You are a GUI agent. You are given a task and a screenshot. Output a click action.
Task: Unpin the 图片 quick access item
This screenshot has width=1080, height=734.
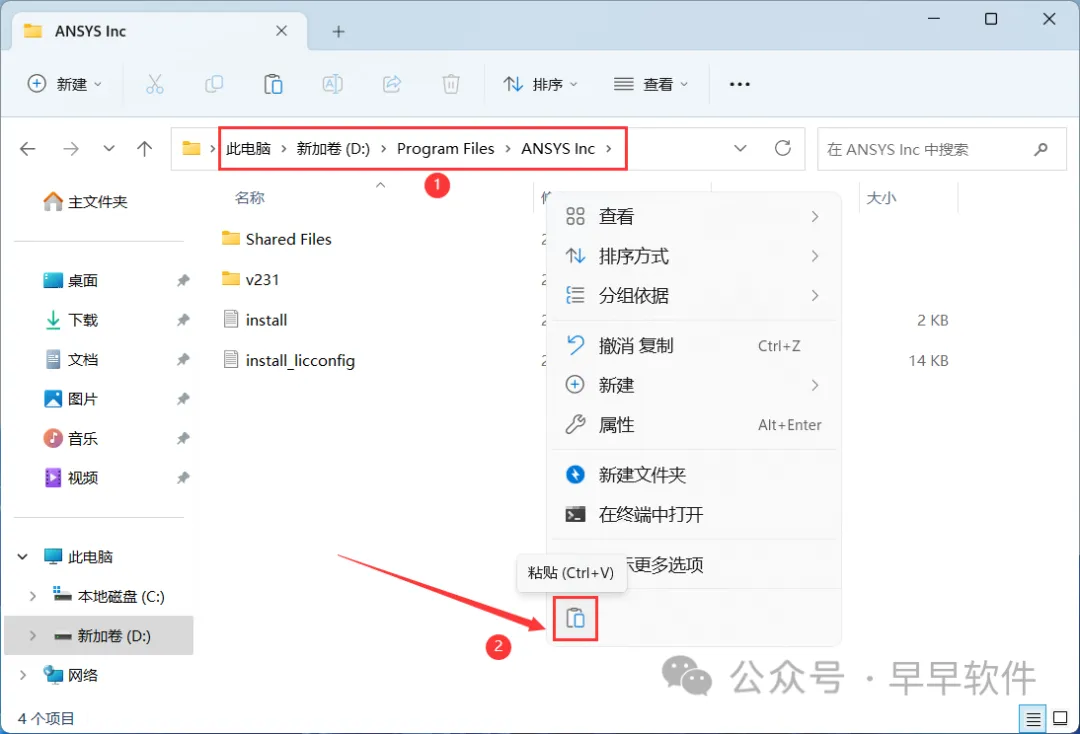[x=183, y=399]
